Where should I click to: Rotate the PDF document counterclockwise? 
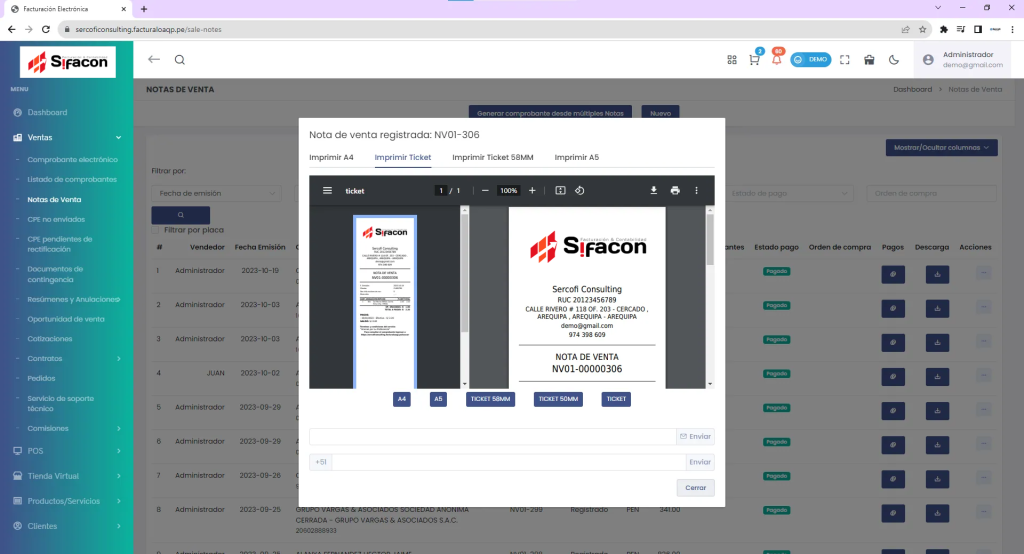580,190
